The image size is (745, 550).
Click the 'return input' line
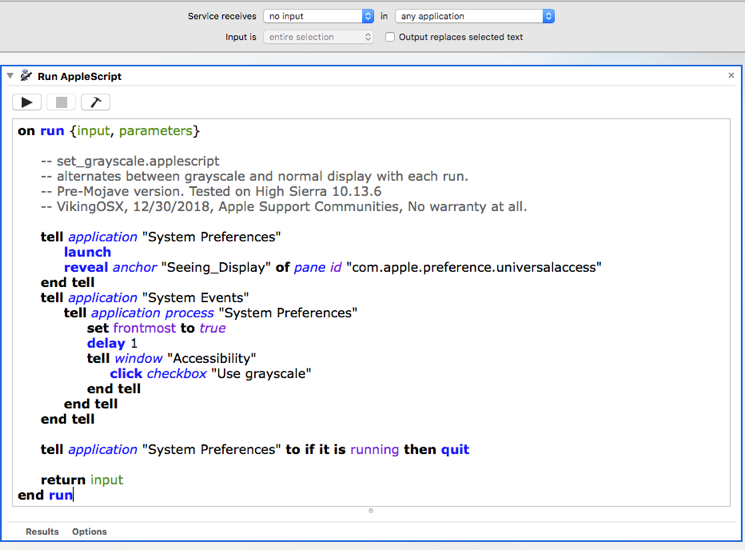click(x=82, y=480)
